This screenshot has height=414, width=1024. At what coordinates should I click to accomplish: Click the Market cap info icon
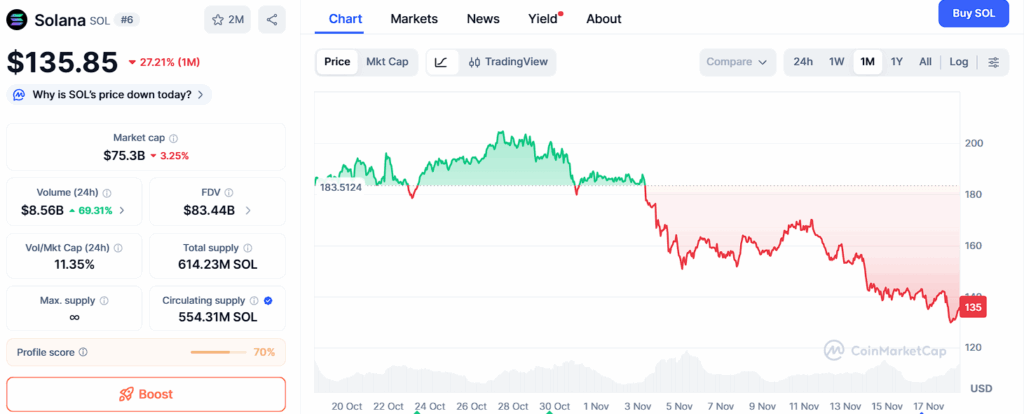tap(174, 138)
